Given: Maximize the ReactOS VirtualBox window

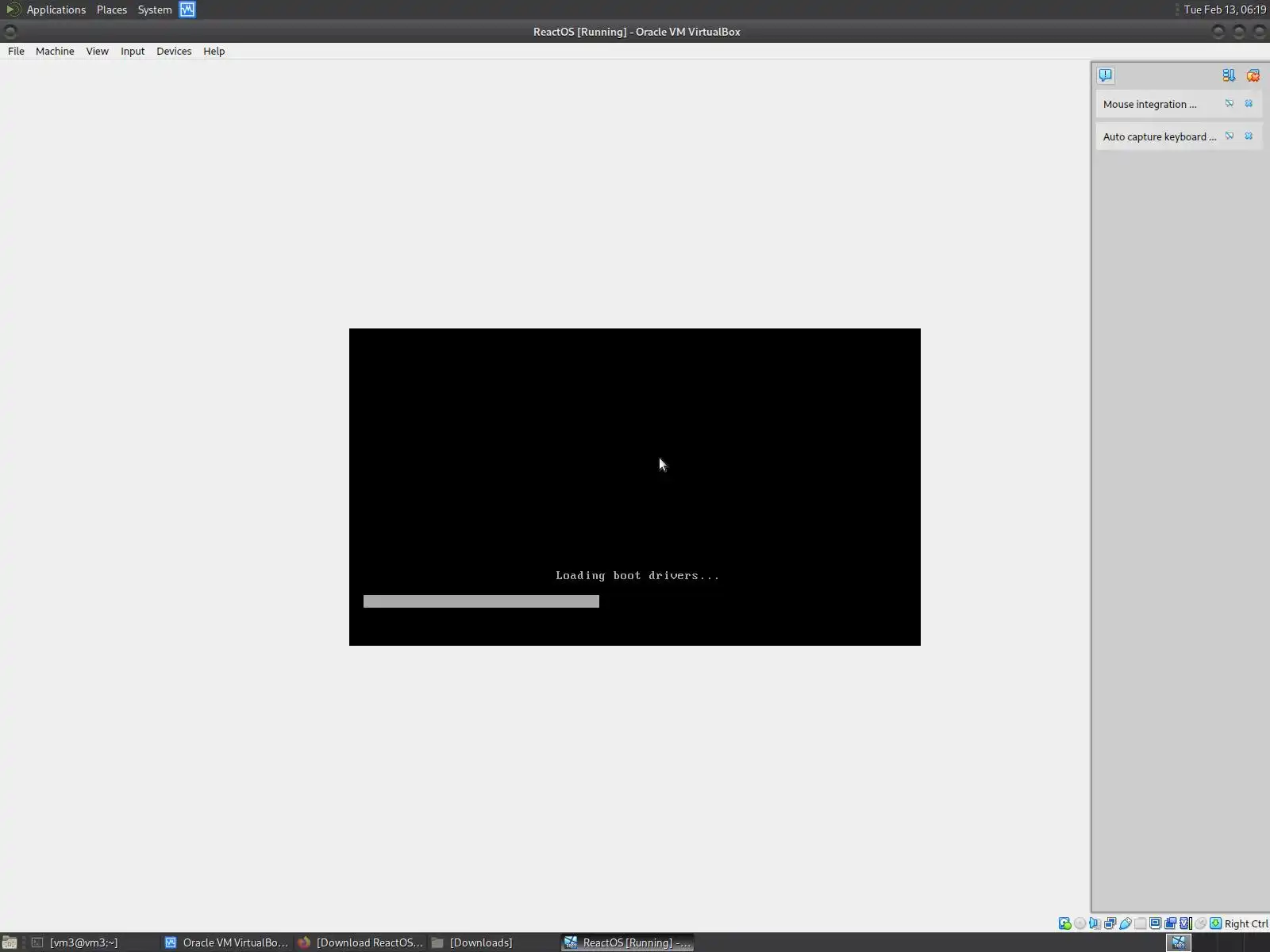Looking at the screenshot, I should (1239, 32).
